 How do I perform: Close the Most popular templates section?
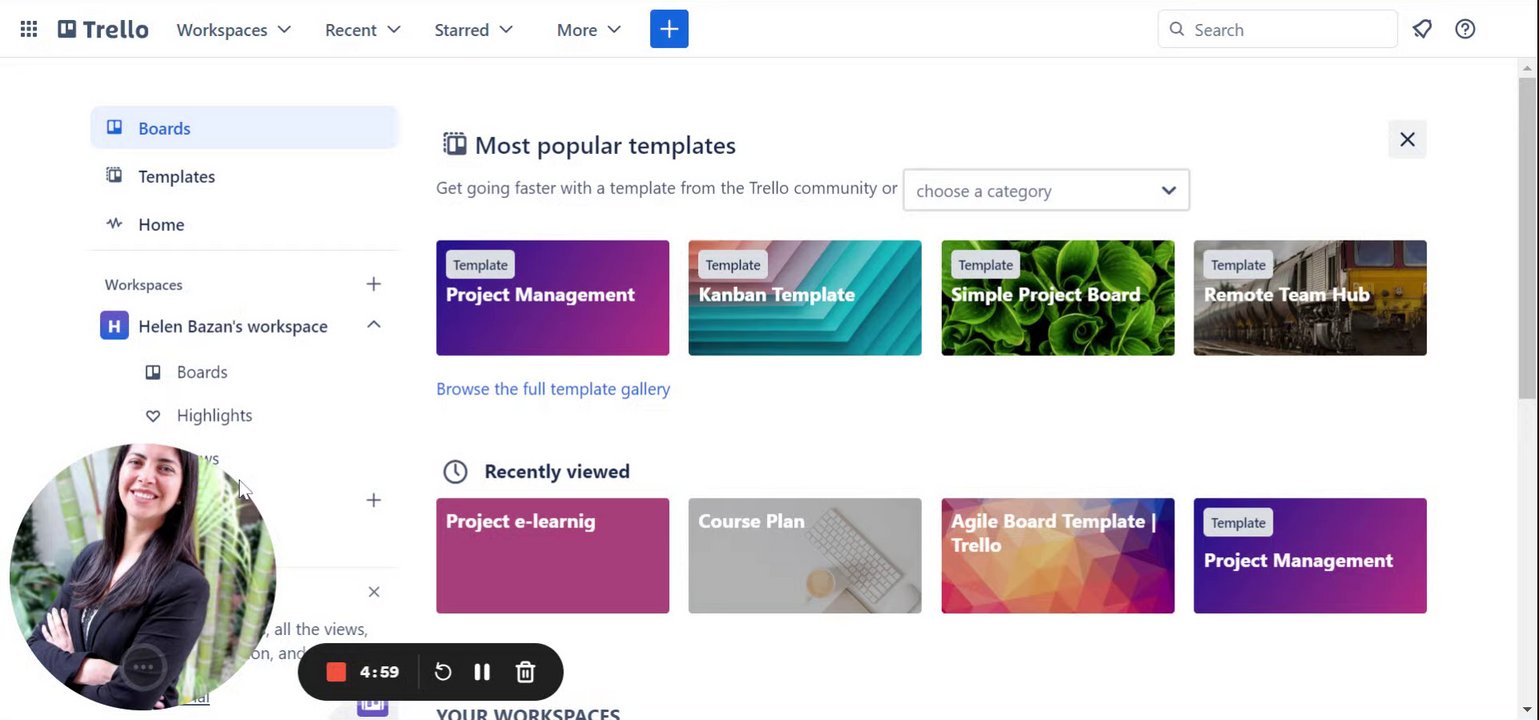[x=1407, y=139]
